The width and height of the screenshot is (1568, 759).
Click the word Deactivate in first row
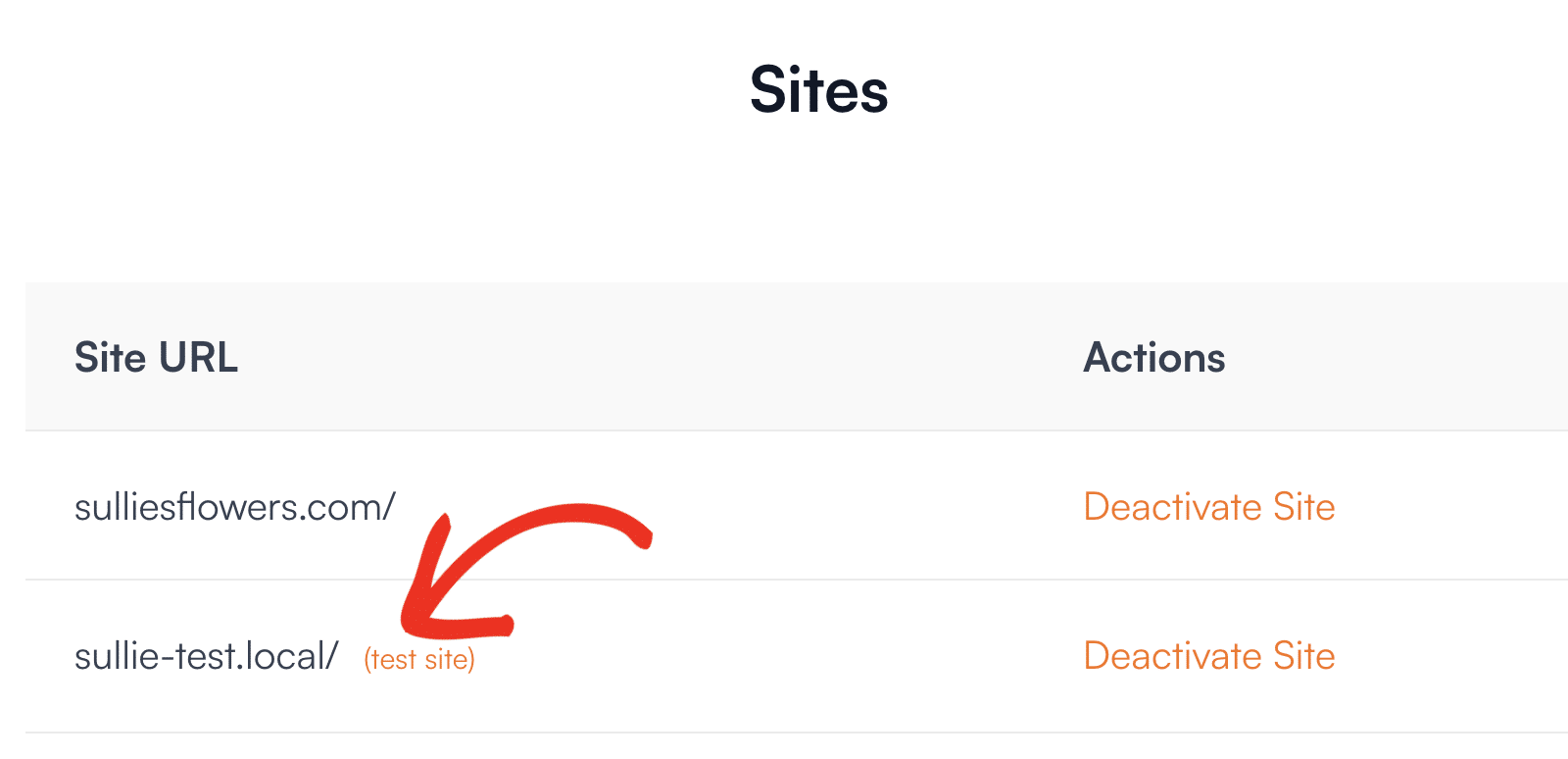(1173, 507)
